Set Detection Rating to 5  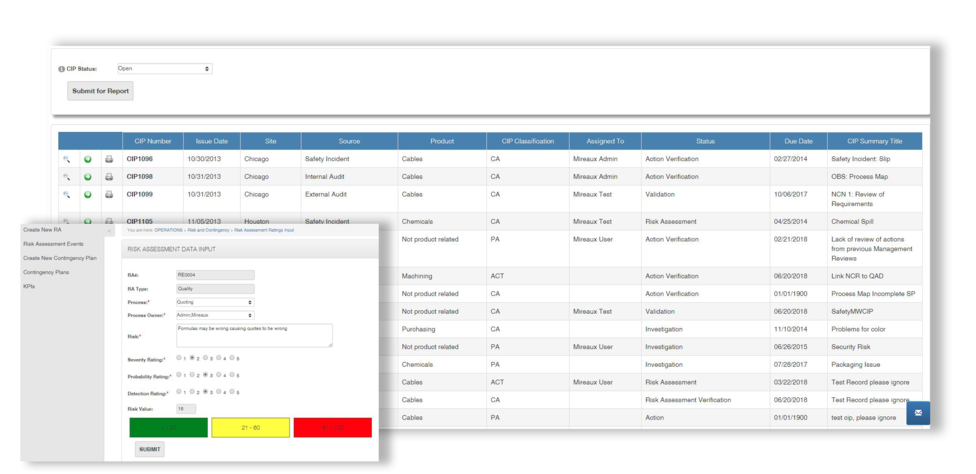[232, 391]
